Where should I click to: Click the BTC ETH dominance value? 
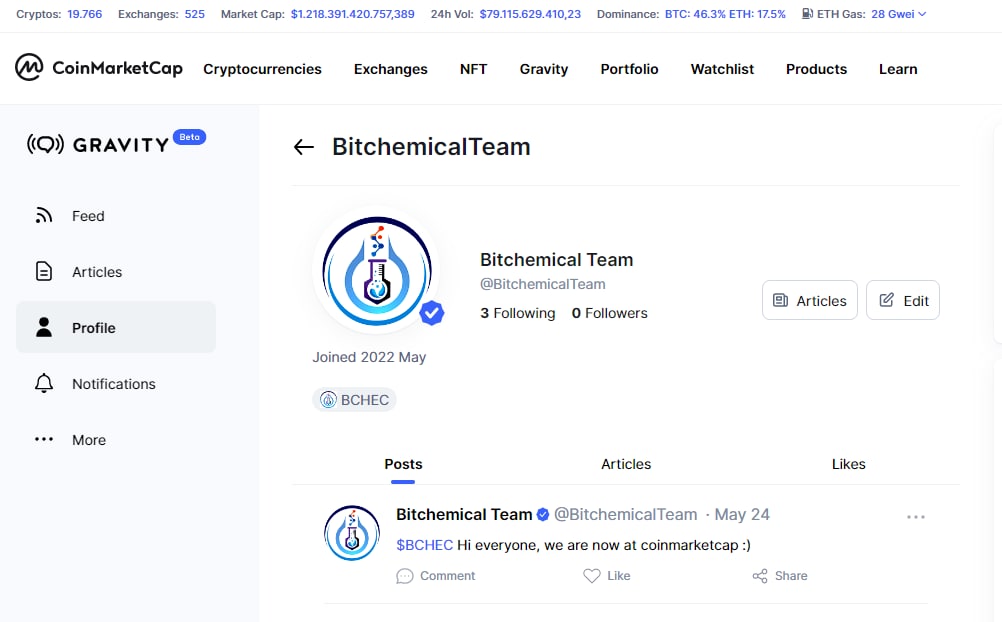point(725,14)
